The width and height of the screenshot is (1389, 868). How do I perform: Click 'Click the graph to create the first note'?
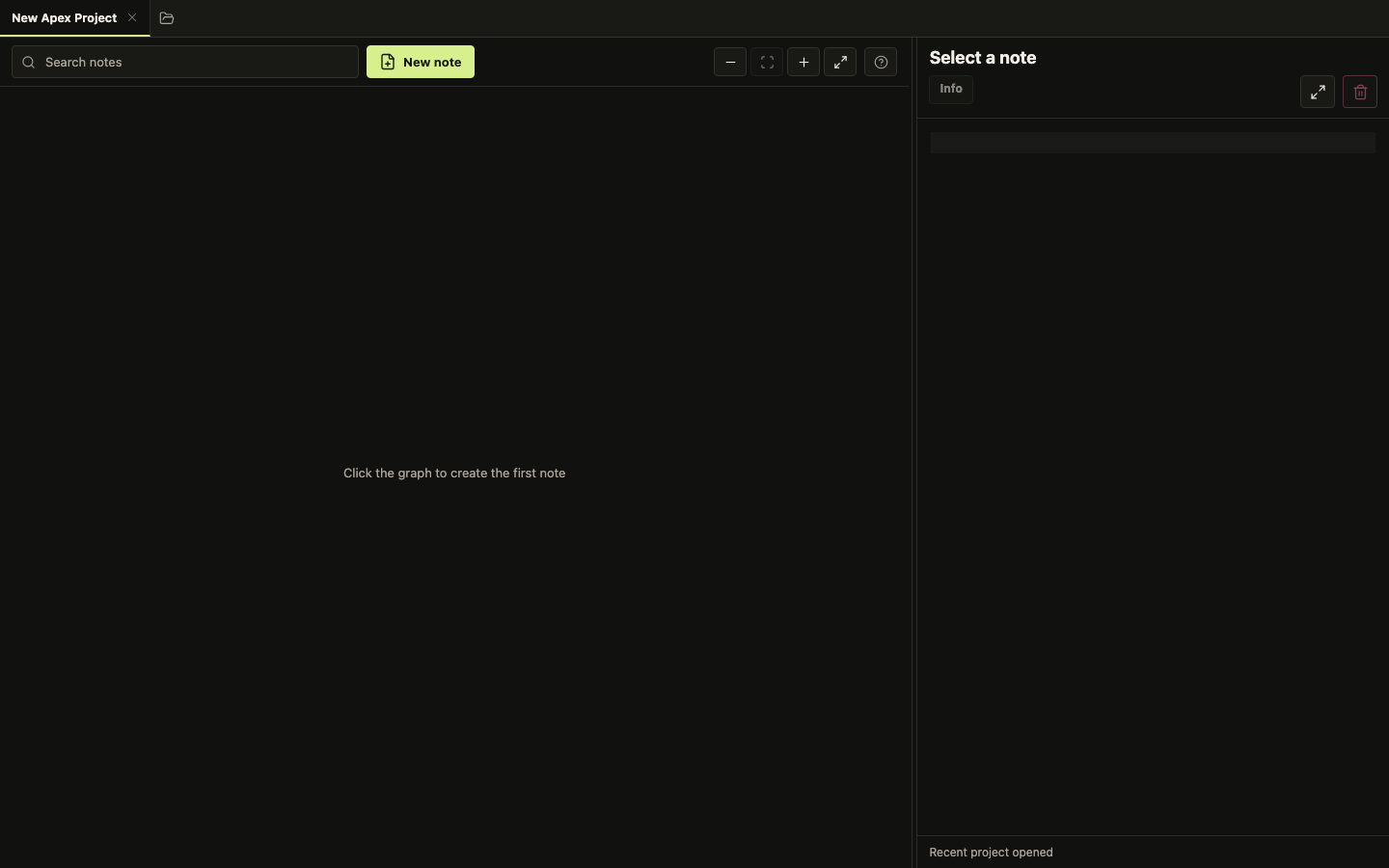(454, 473)
